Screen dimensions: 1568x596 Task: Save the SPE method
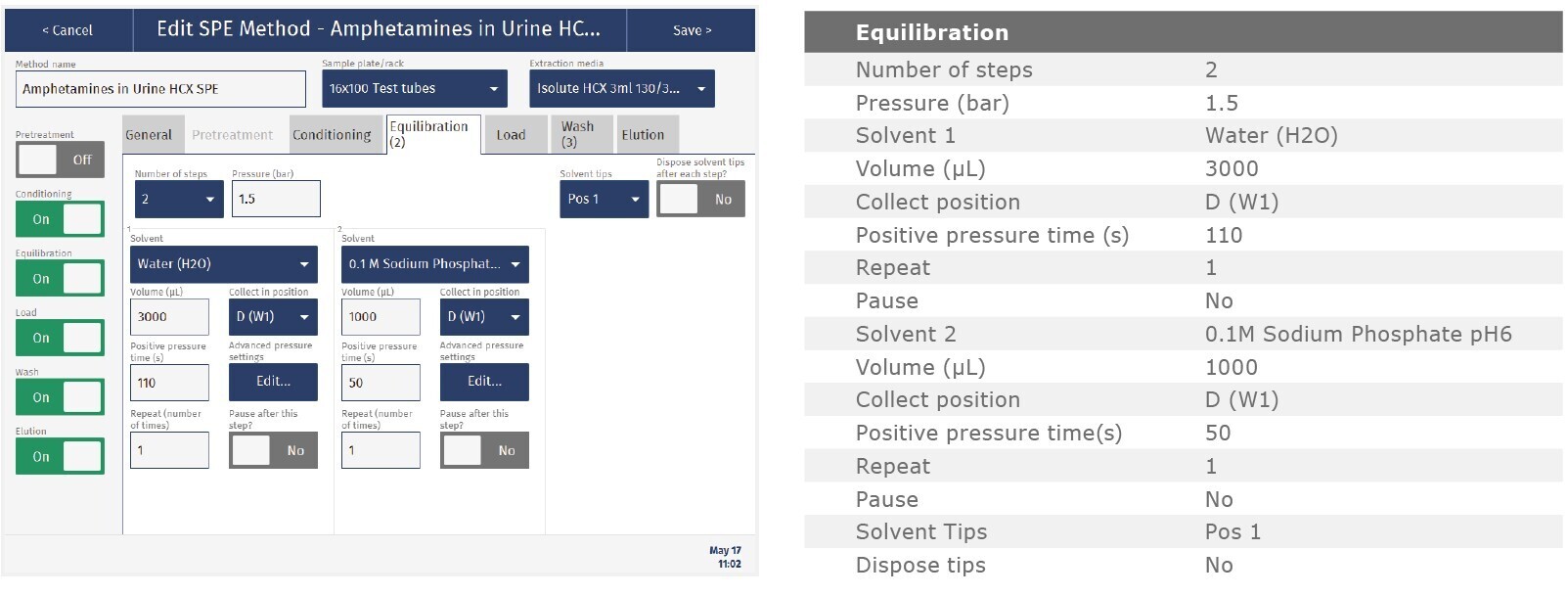coord(692,30)
